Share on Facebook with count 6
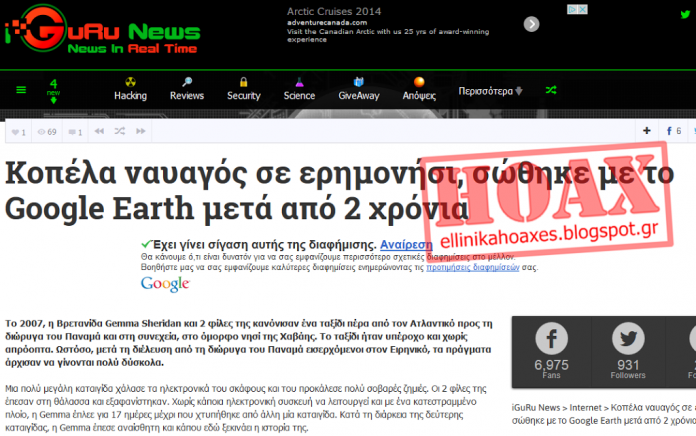Screen dimensions: 696x436 pos(673,131)
